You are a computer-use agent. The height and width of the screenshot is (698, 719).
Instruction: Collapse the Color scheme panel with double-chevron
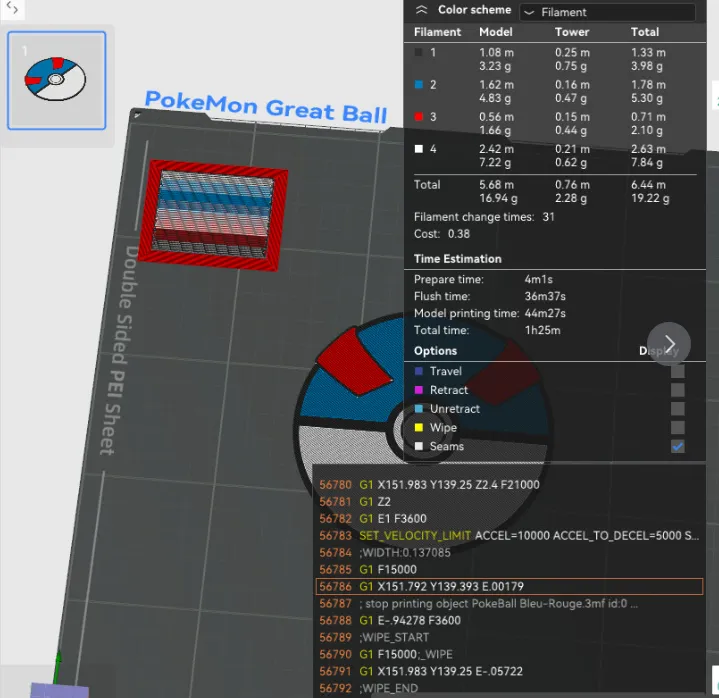click(421, 10)
